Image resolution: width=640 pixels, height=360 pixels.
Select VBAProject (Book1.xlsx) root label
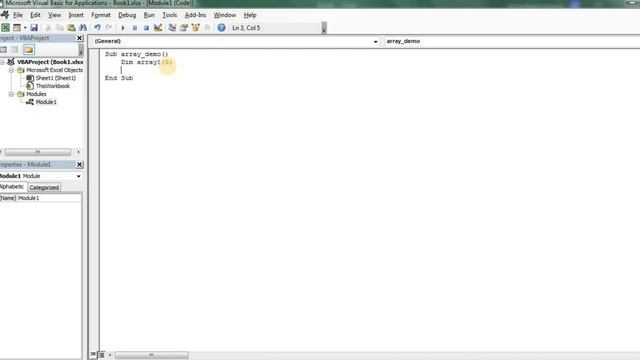tap(50, 62)
